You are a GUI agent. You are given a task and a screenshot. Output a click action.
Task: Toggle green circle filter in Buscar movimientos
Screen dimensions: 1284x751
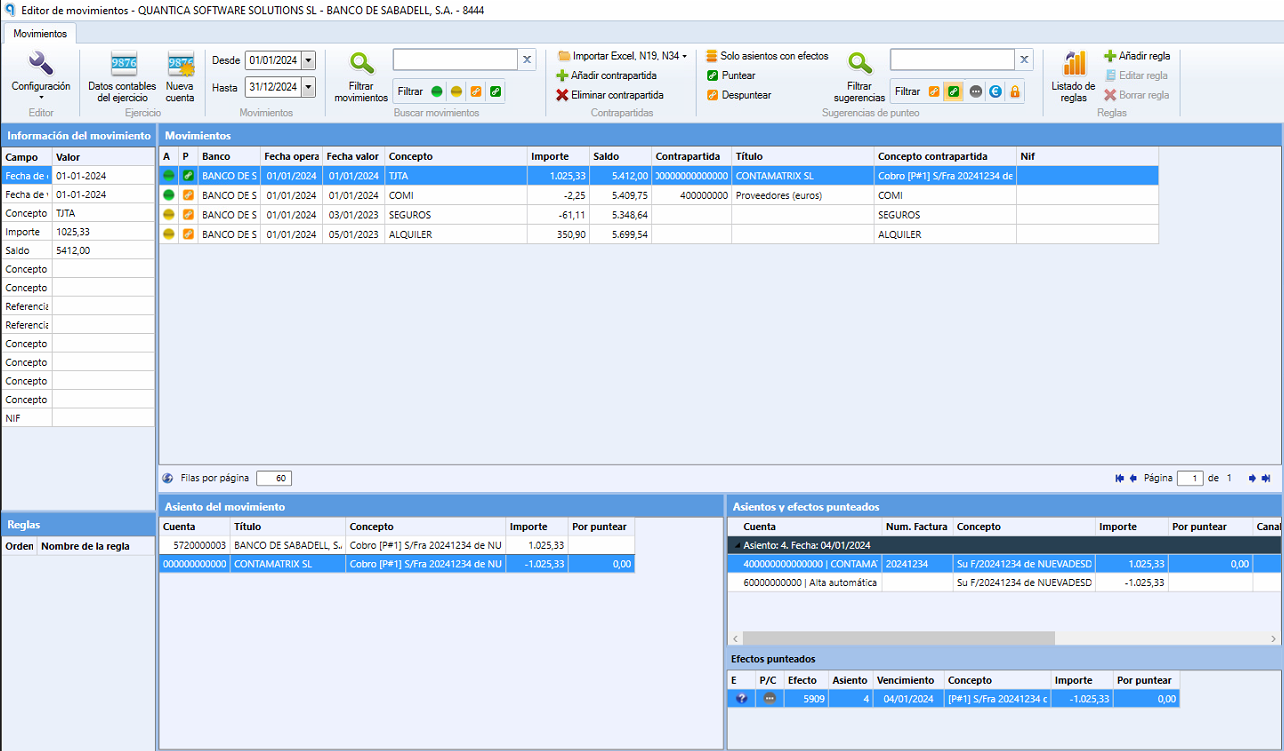437,91
